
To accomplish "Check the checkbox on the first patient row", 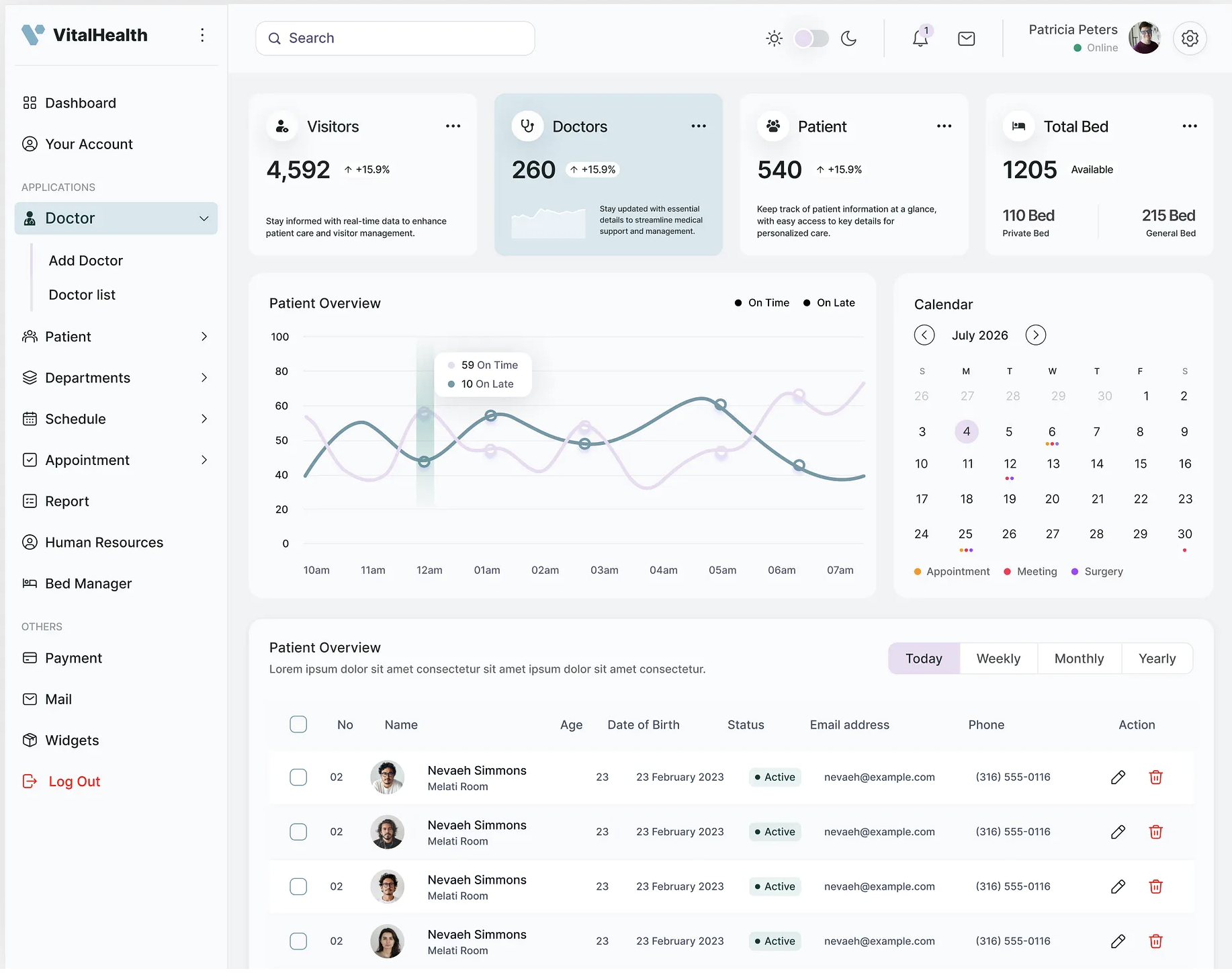I will 298,777.
